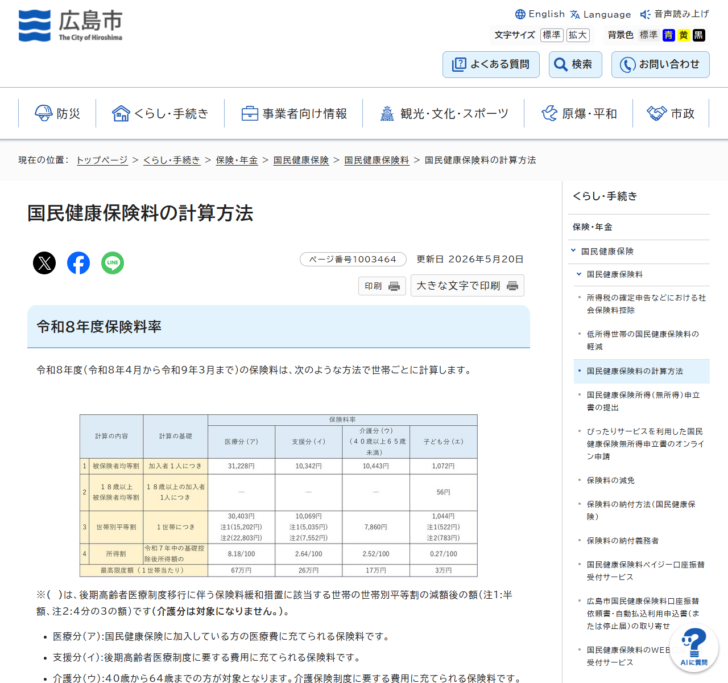
Task: Click the handshake icon for 市政
Action: coord(656,113)
